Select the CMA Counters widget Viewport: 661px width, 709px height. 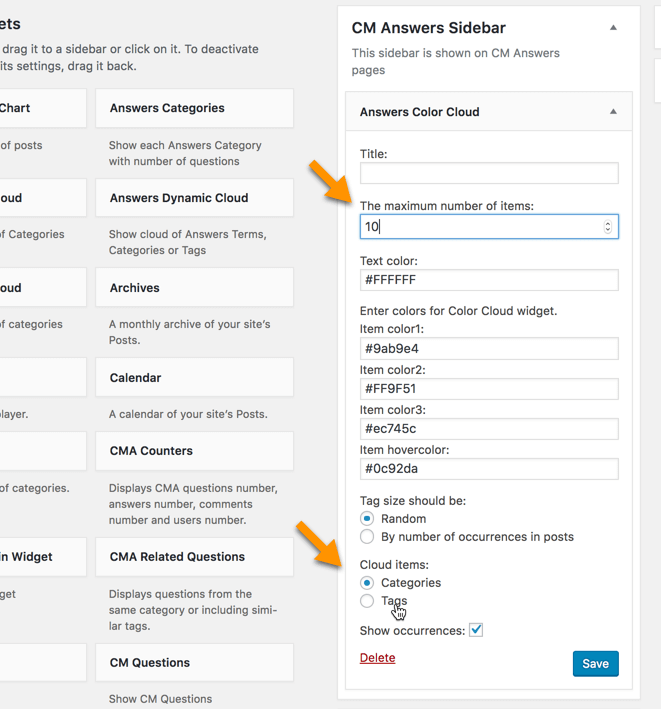pos(194,451)
